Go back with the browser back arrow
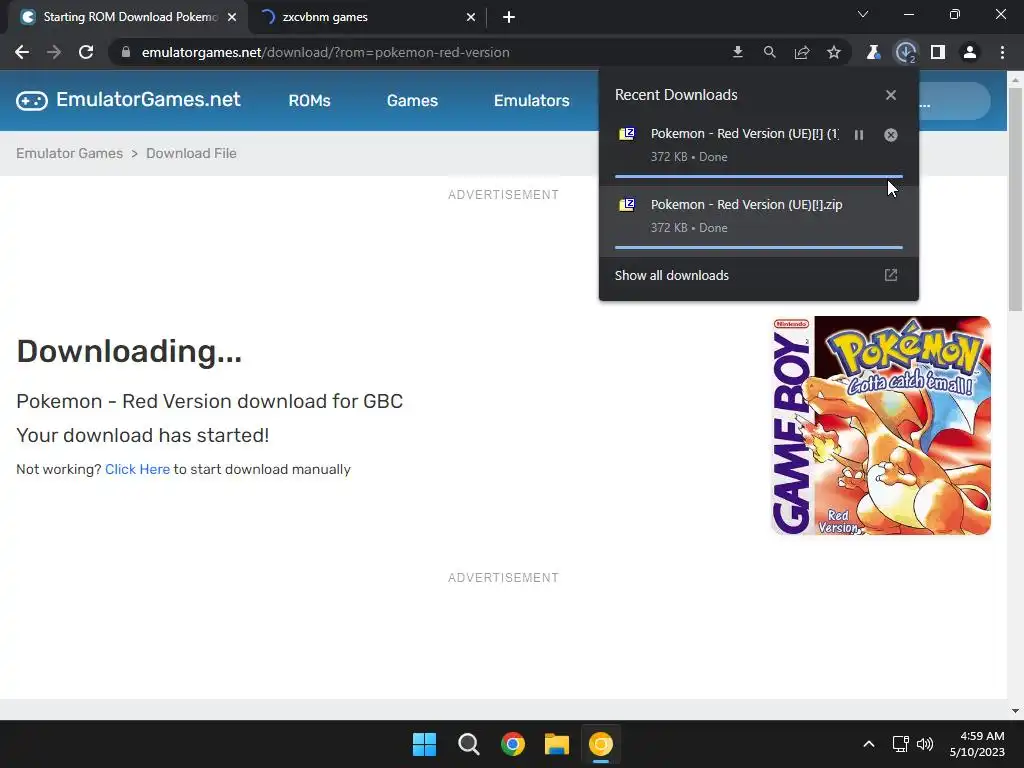The image size is (1024, 768). coord(22,52)
